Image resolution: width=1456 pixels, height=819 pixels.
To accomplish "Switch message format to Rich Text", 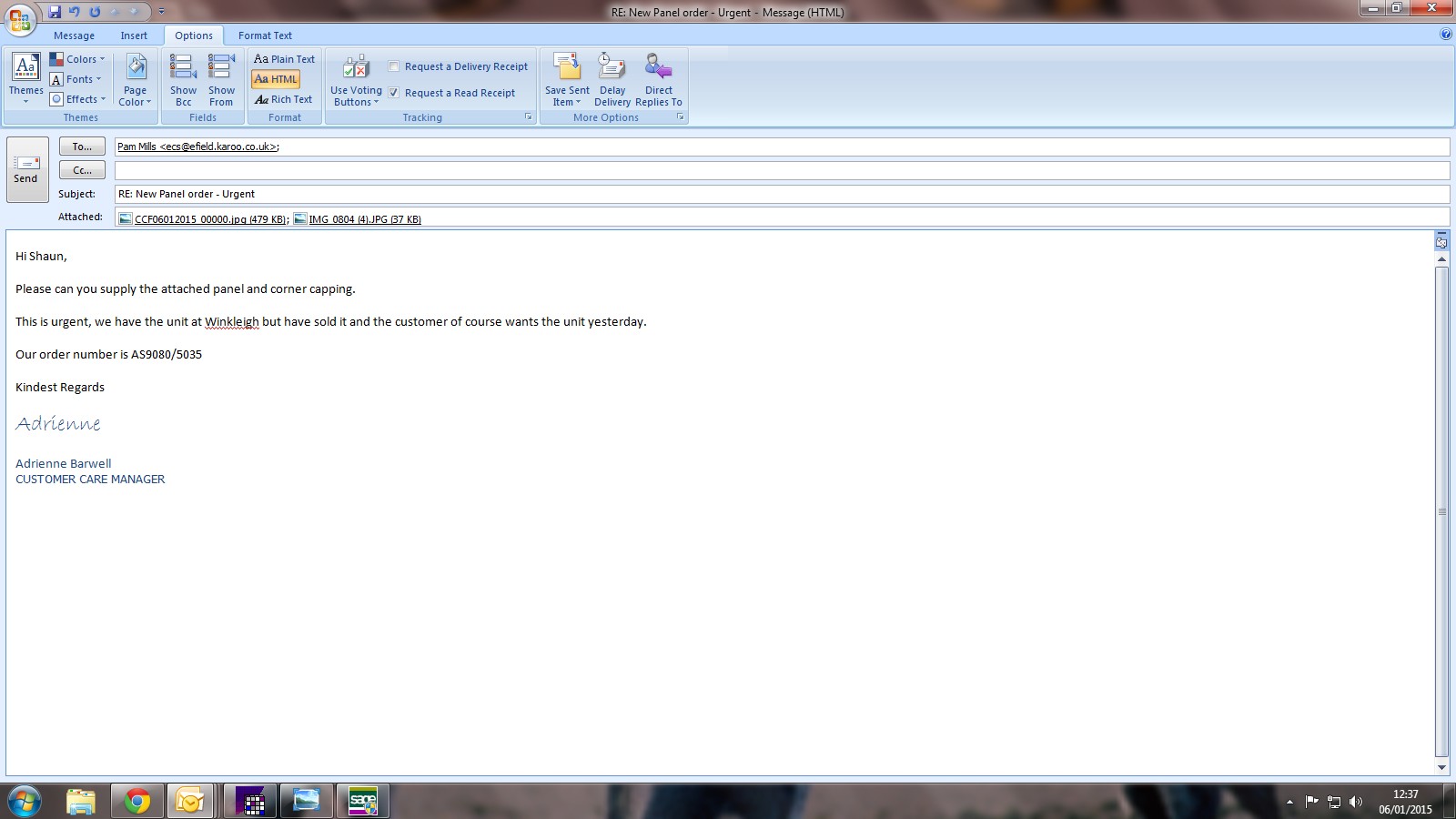I will (x=283, y=99).
